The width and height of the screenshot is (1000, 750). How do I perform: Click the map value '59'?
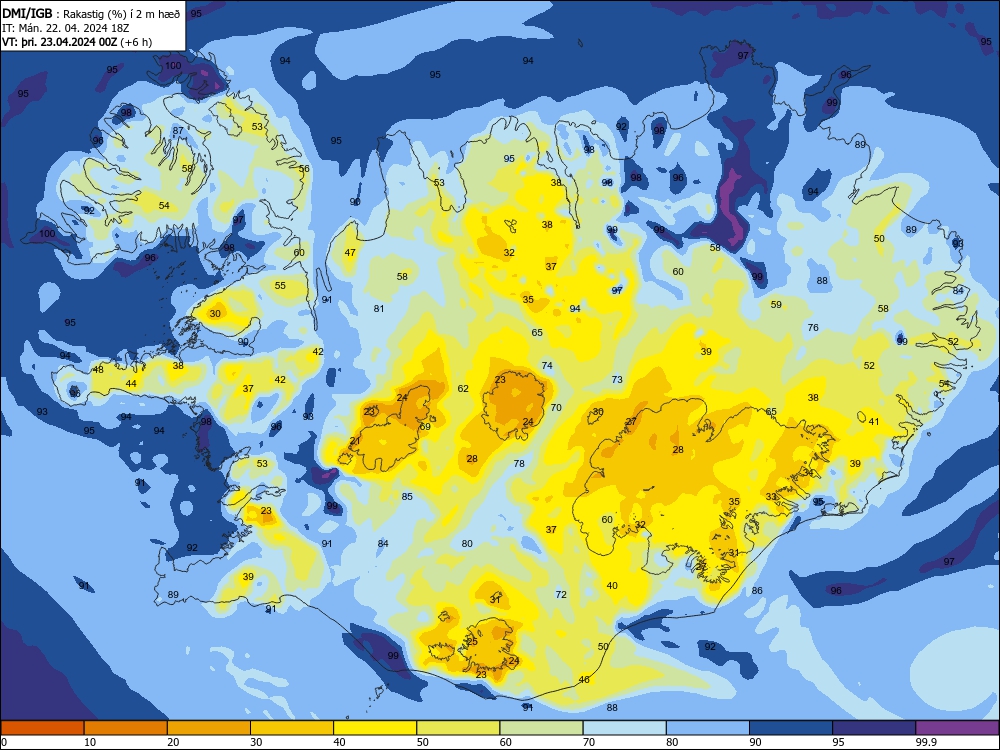(x=776, y=305)
